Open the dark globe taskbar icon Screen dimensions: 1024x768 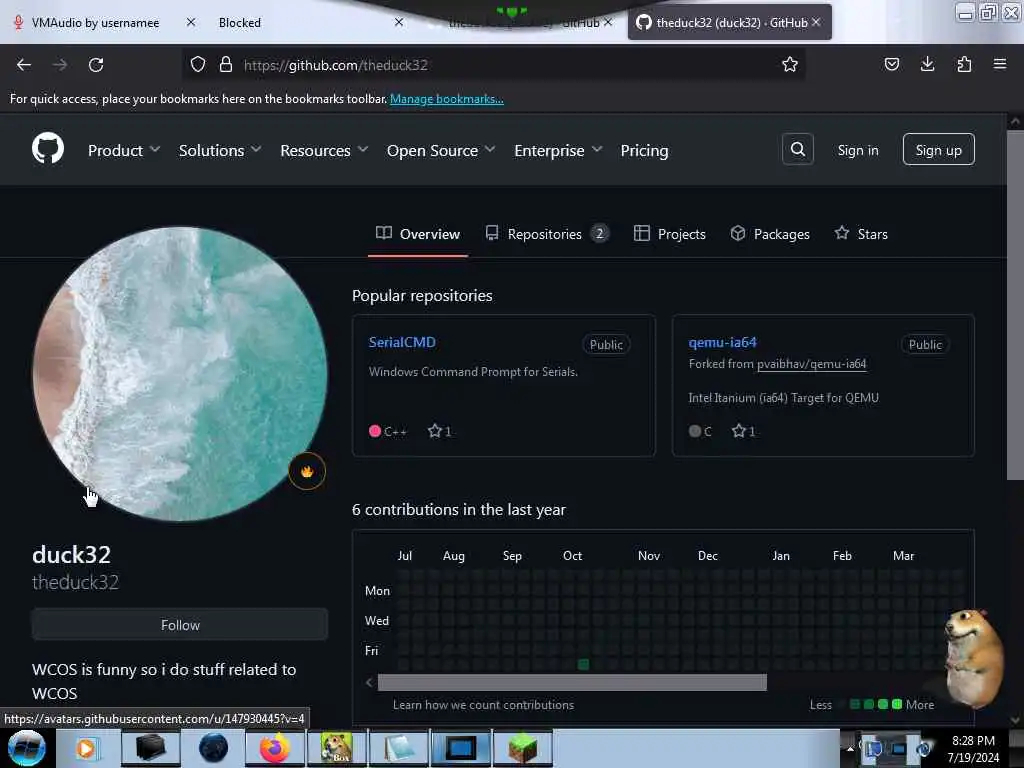click(x=213, y=748)
